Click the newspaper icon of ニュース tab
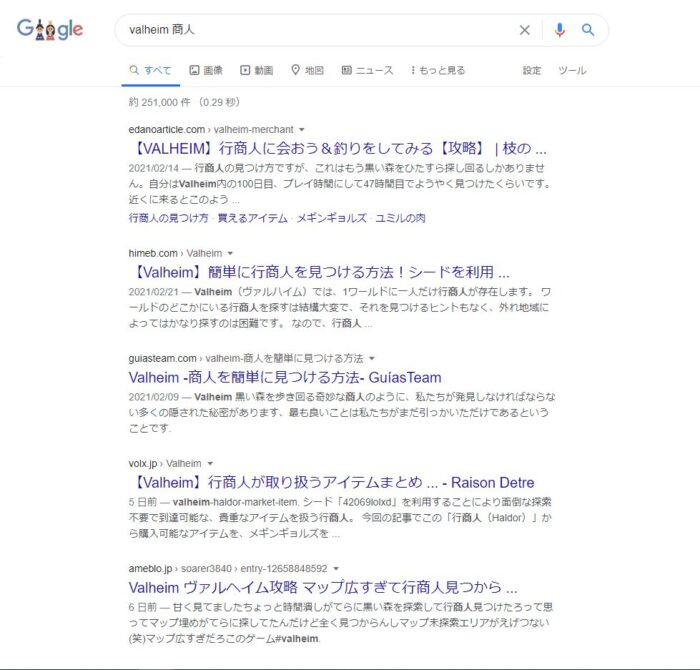Screen dimensions: 700x670 347,70
